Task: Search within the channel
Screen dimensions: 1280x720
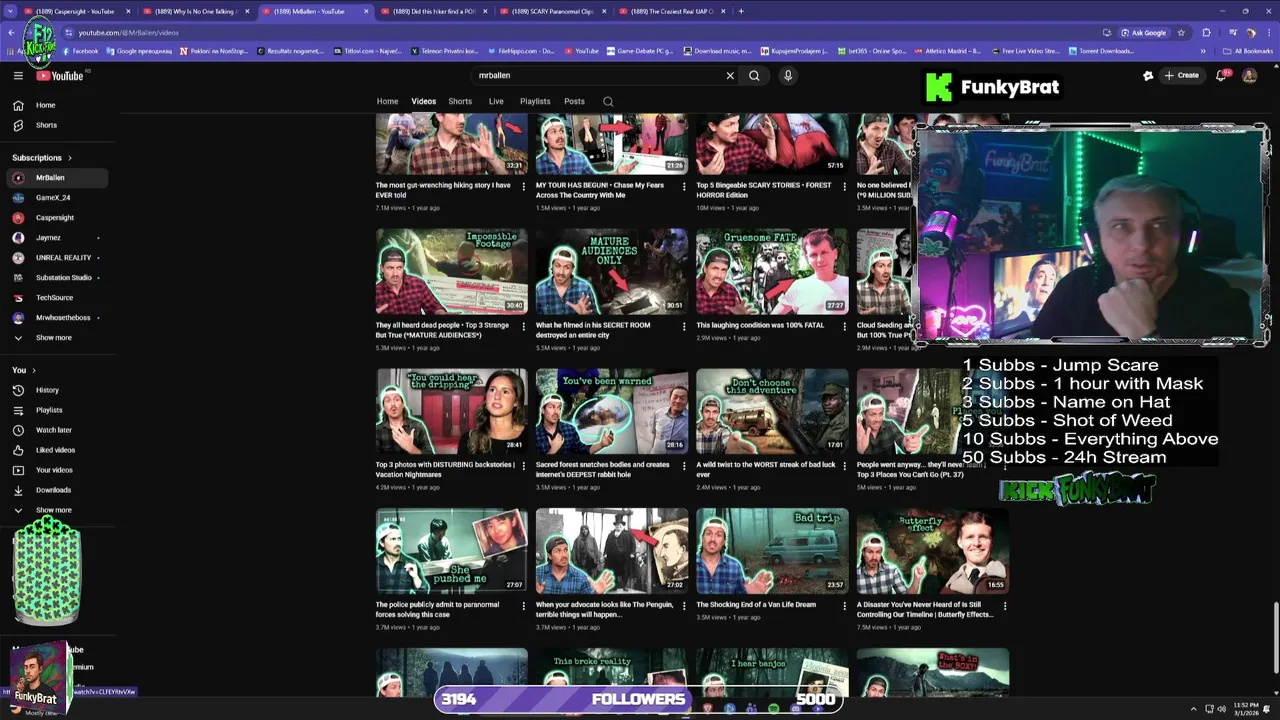Action: 608,101
